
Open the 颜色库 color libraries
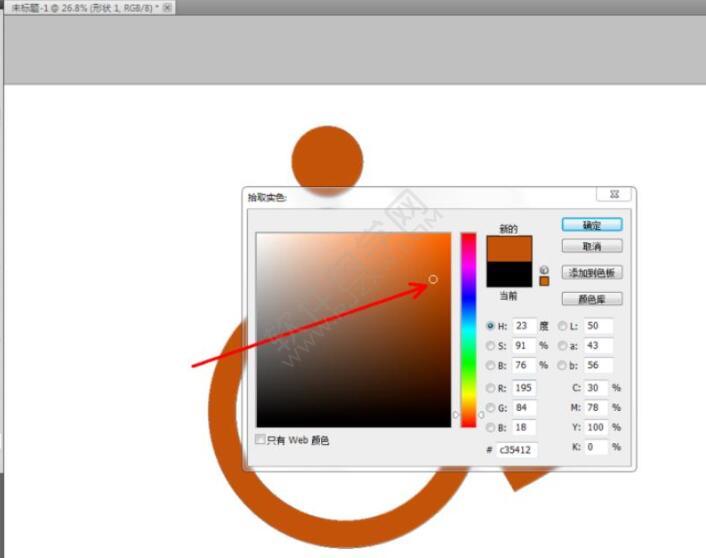point(592,299)
